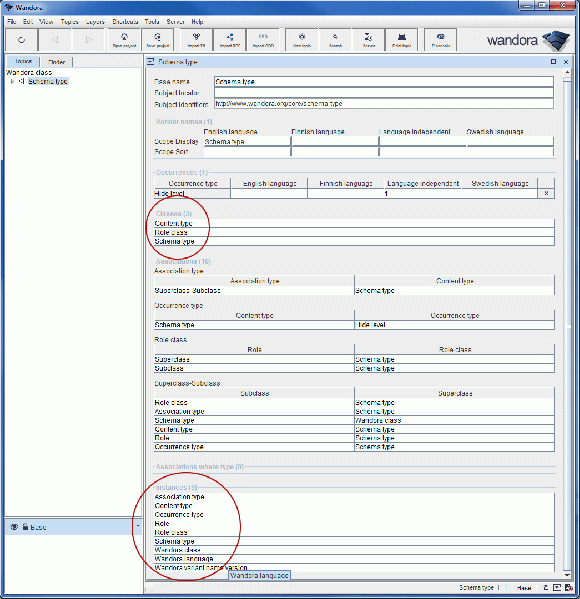Open the Tools menu

[152, 21]
